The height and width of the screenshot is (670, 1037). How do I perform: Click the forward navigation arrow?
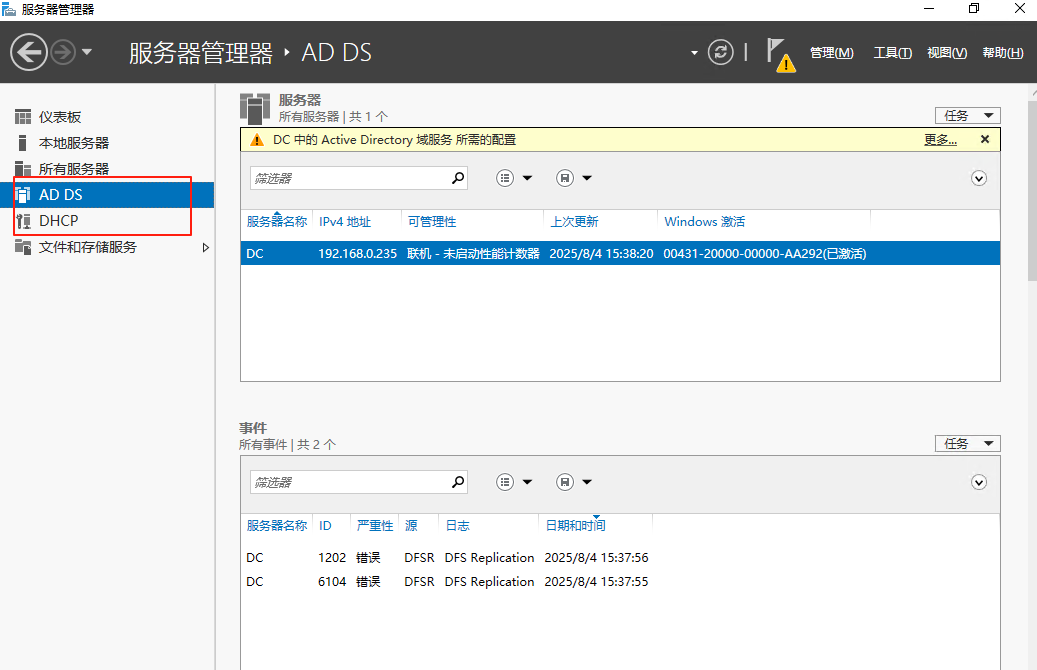click(x=63, y=52)
